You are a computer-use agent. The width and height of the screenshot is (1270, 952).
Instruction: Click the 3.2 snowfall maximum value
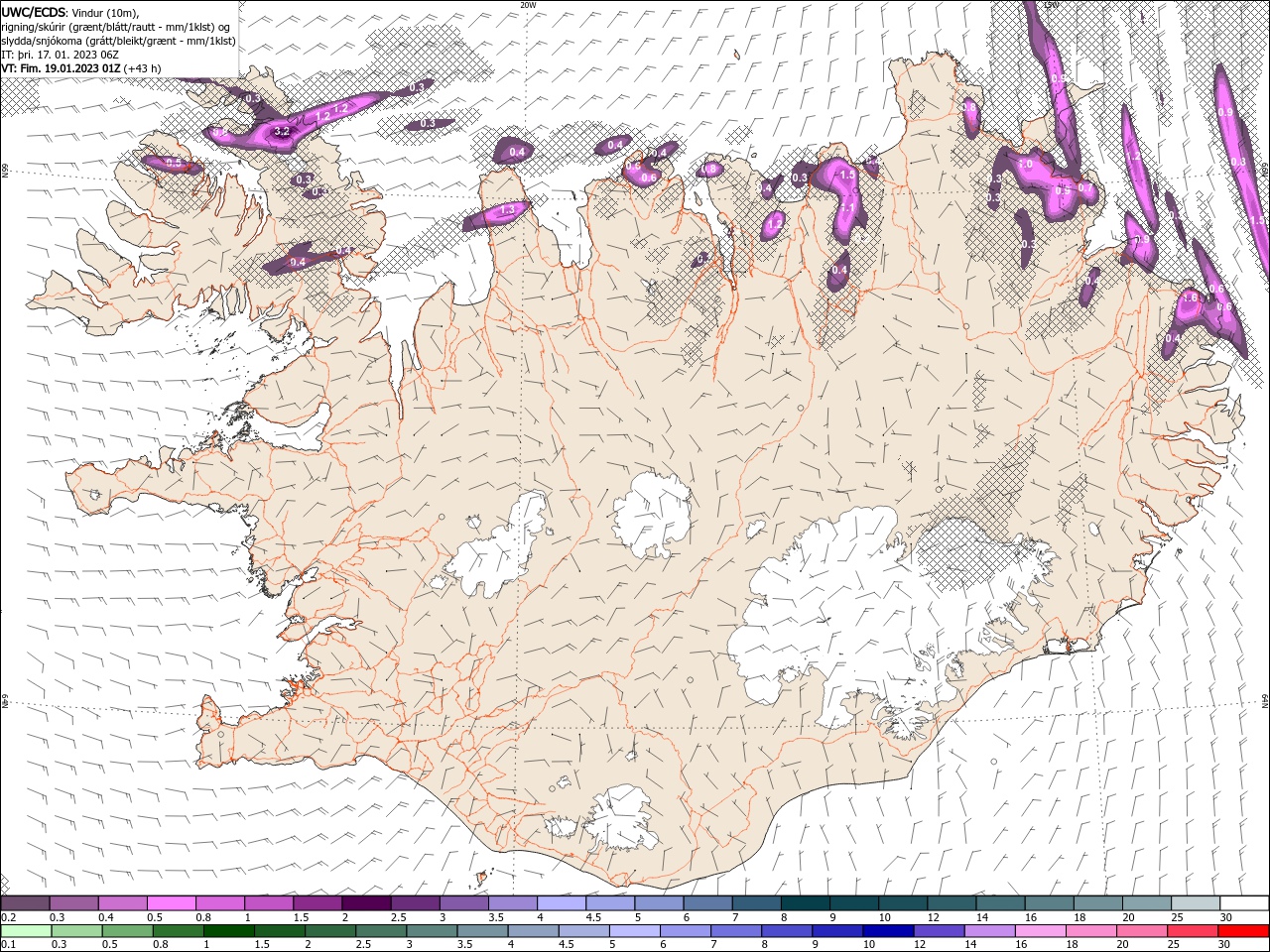[x=281, y=131]
